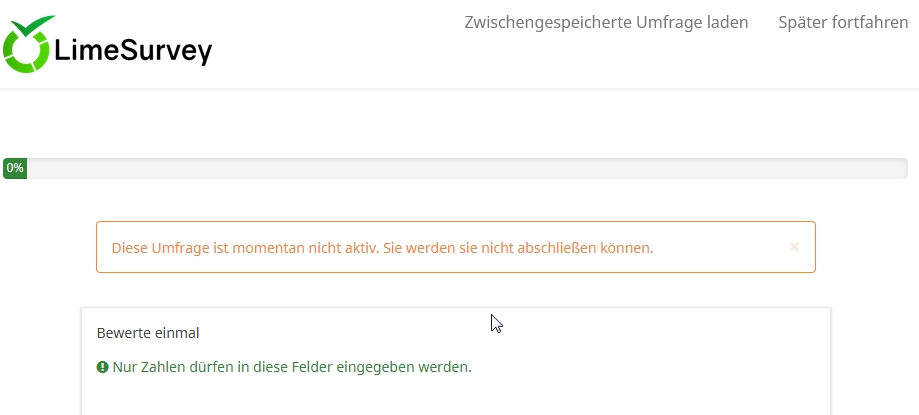Viewport: 919px width, 415px height.
Task: Click the green checkmark atop the logo
Action: [x=33, y=26]
